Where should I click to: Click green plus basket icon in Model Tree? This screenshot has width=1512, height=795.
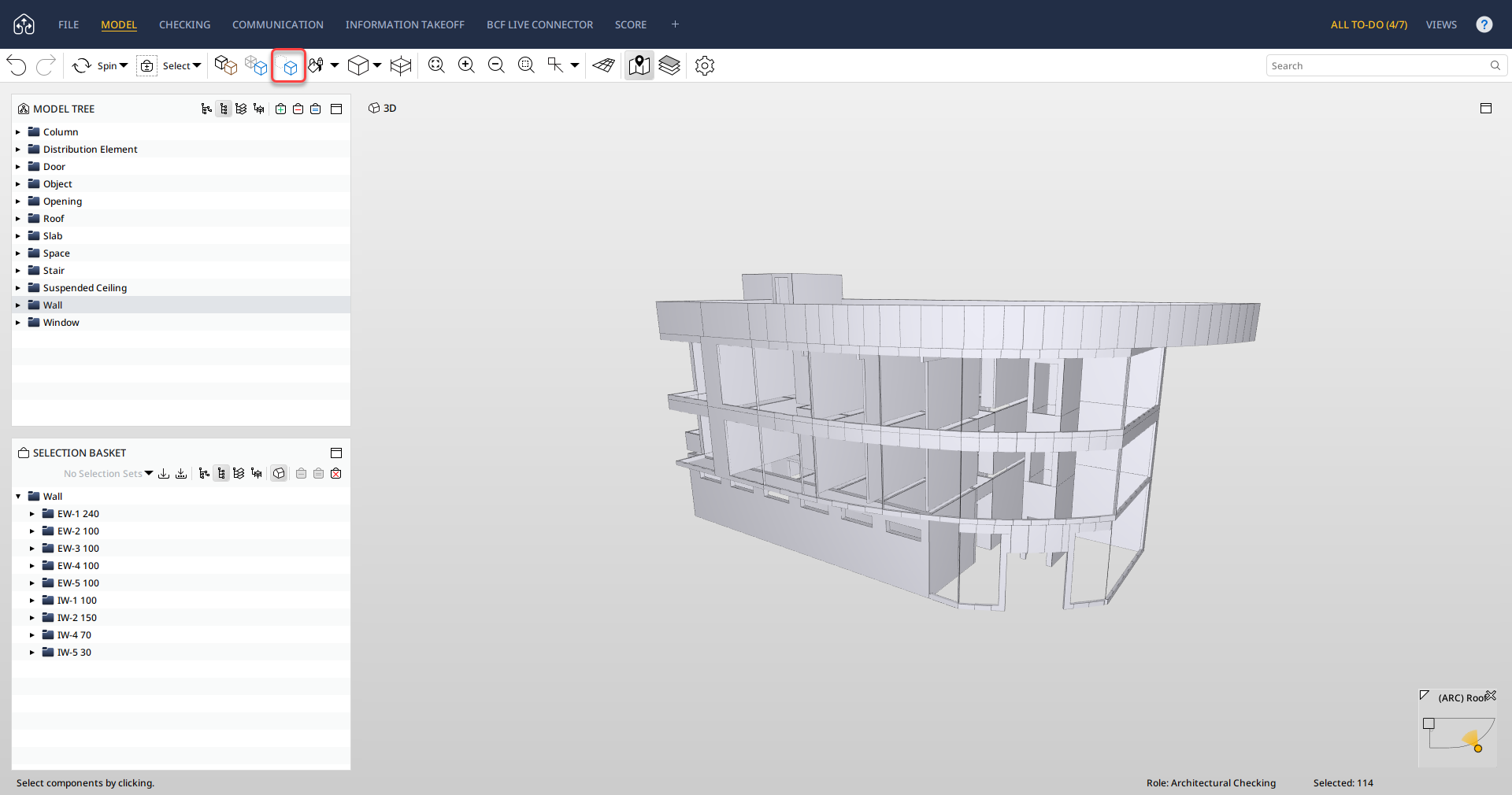click(x=281, y=109)
